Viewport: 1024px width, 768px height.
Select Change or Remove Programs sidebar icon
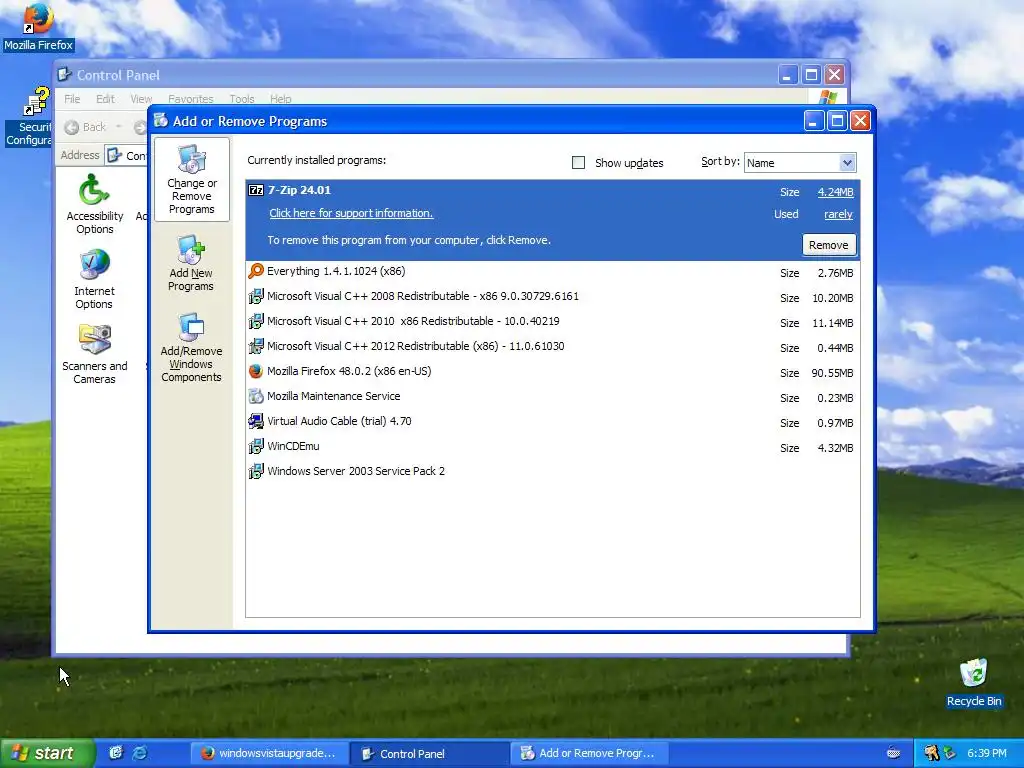(191, 179)
